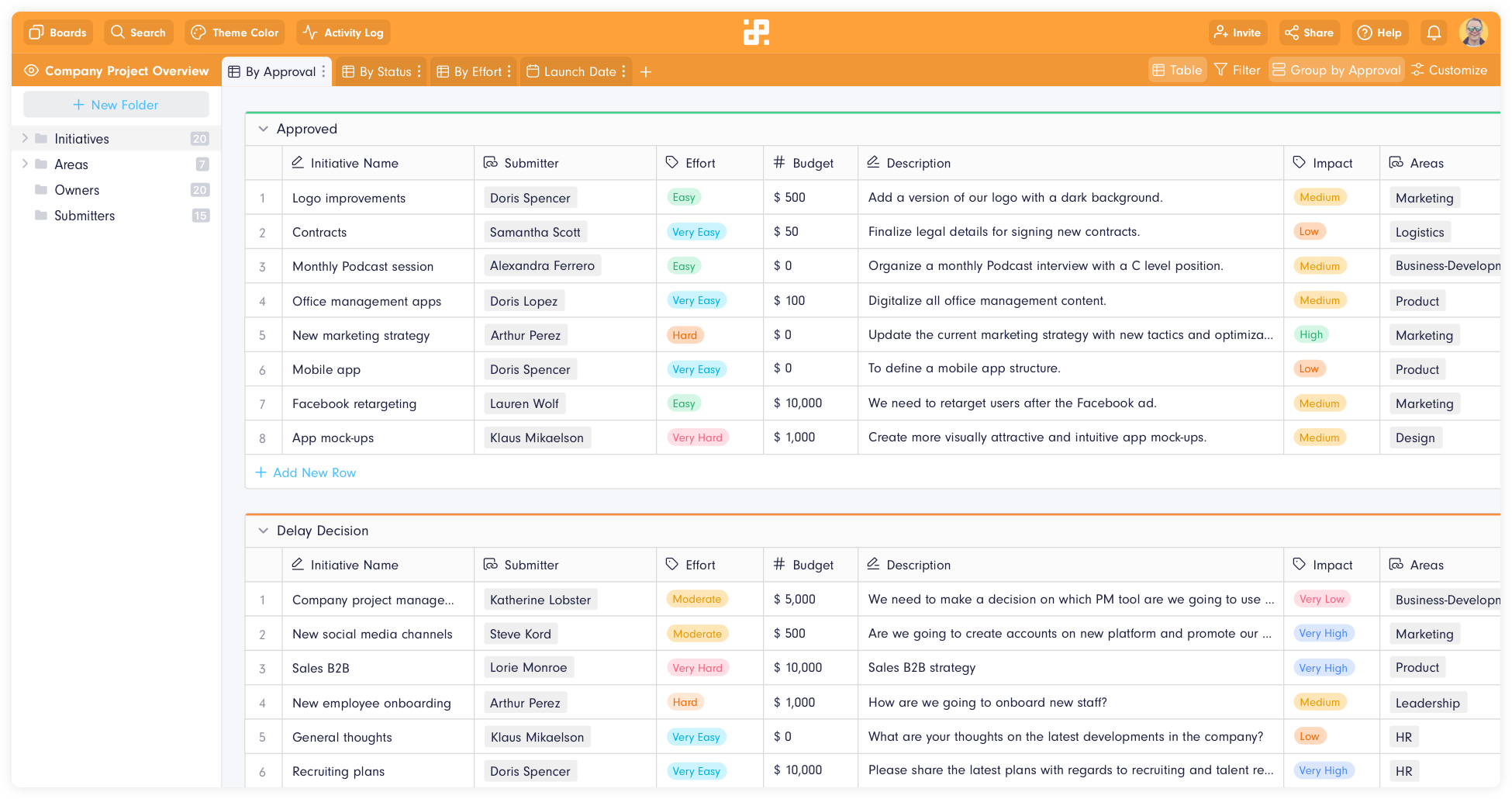Collapse the Delay Decision group
The height and width of the screenshot is (799, 1512).
[263, 531]
